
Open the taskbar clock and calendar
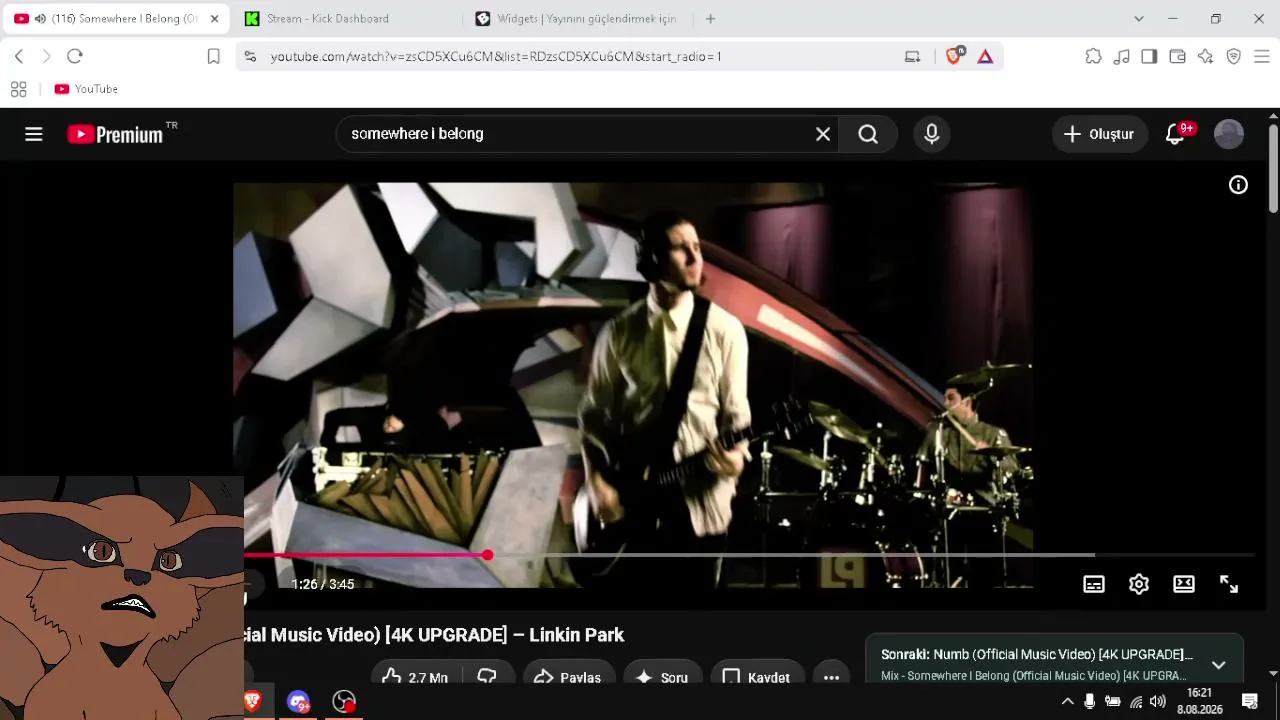(1200, 702)
